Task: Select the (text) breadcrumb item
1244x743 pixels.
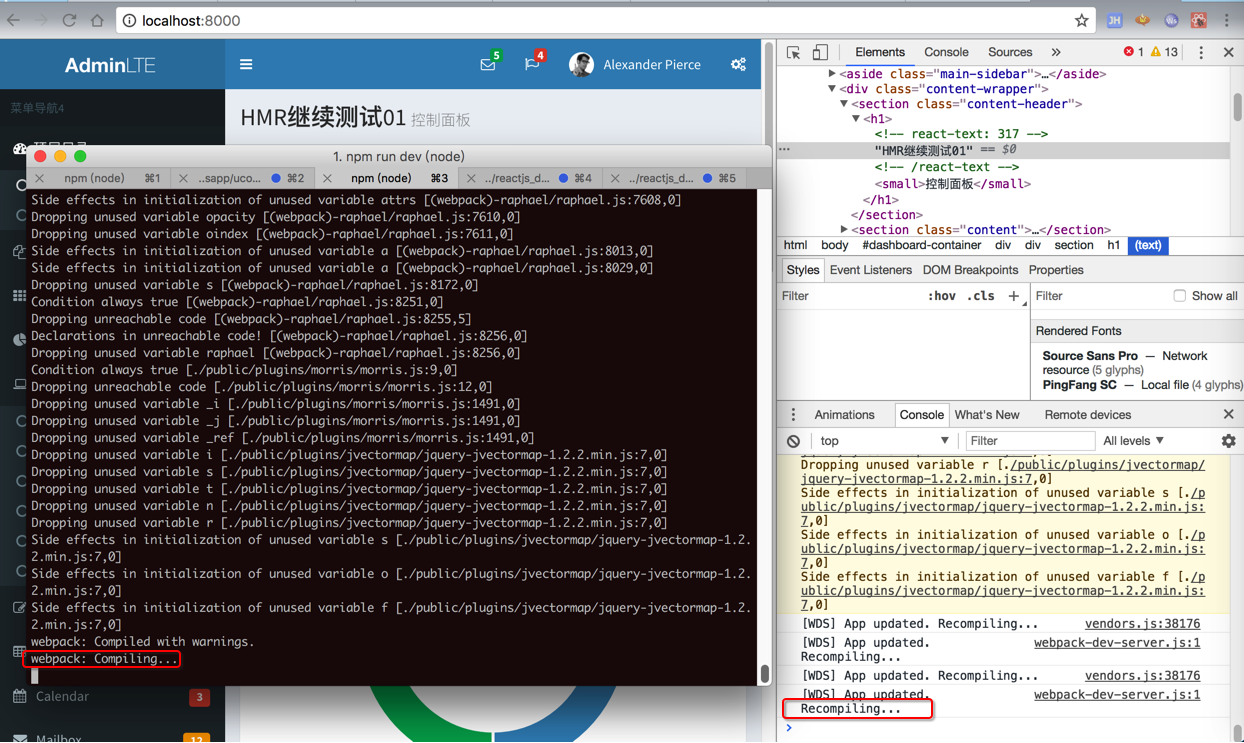Action: [1148, 245]
